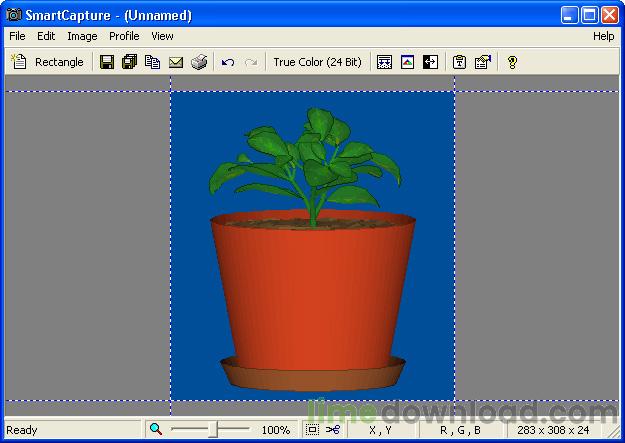Viewport: 625px width, 443px height.
Task: Click the Help menu at right
Action: [603, 36]
